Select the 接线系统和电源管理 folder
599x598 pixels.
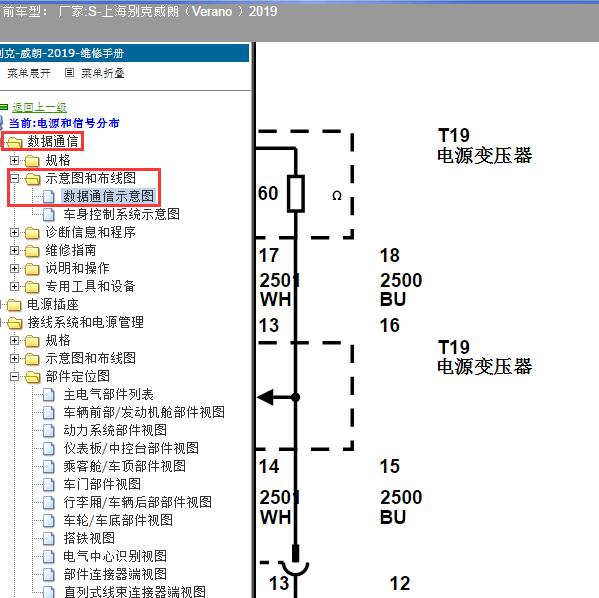point(86,322)
